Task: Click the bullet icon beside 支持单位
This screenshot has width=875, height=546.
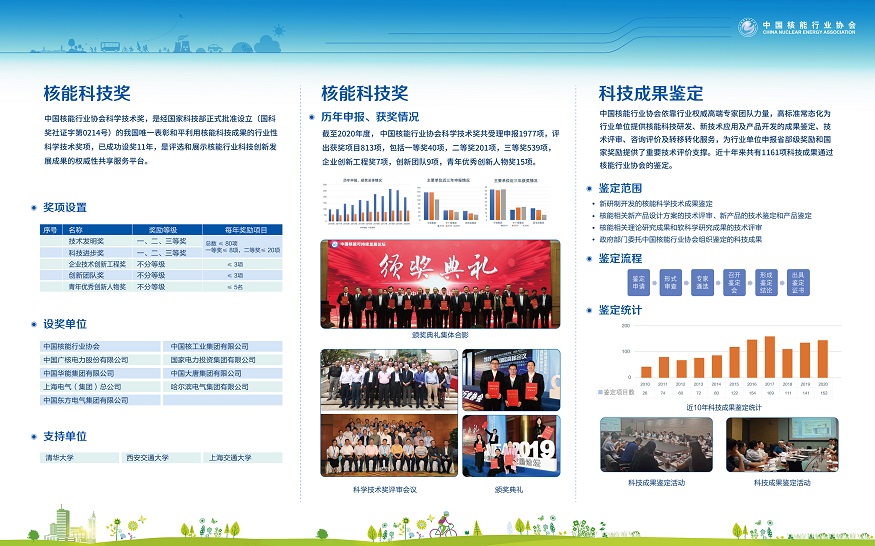Action: 34,436
